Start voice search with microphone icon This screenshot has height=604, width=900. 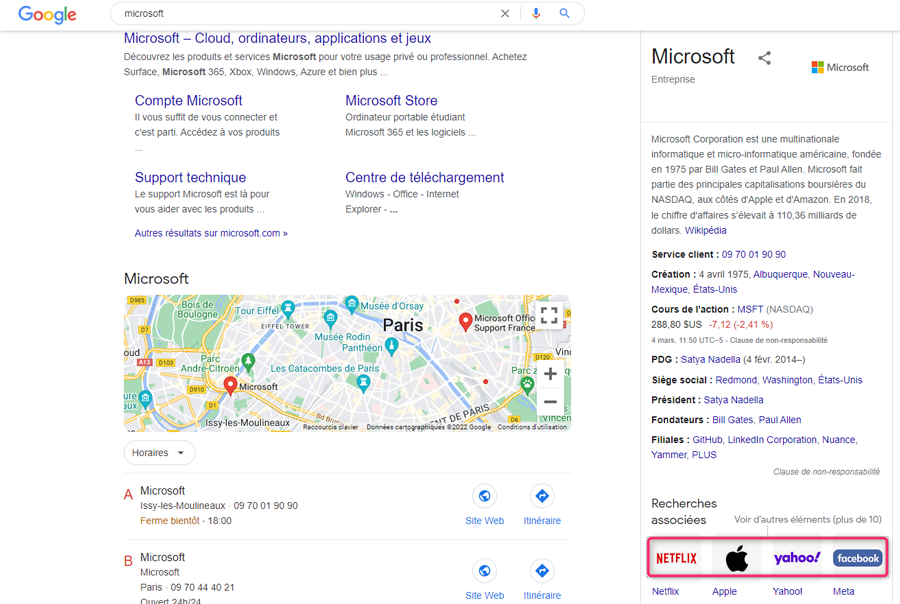[536, 13]
